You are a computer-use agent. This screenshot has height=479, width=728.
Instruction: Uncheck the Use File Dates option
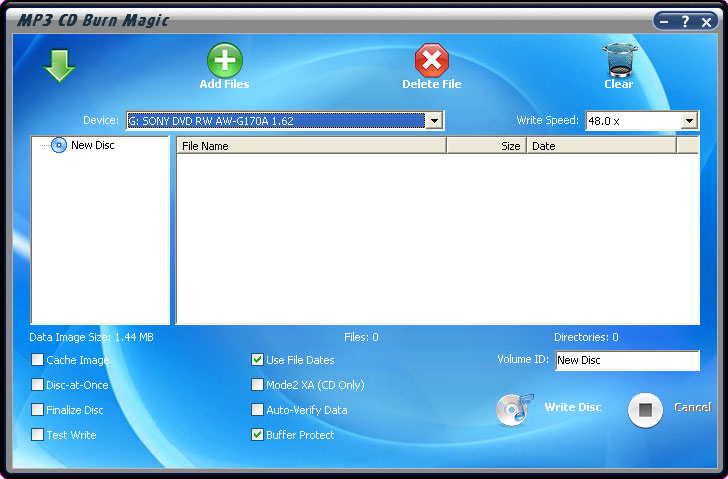(x=258, y=360)
